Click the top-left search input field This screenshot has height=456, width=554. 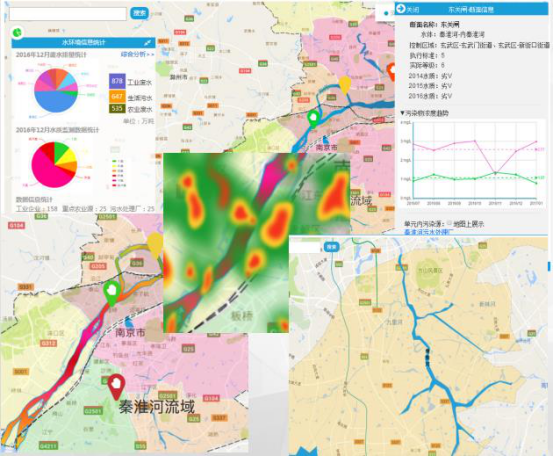68,14
